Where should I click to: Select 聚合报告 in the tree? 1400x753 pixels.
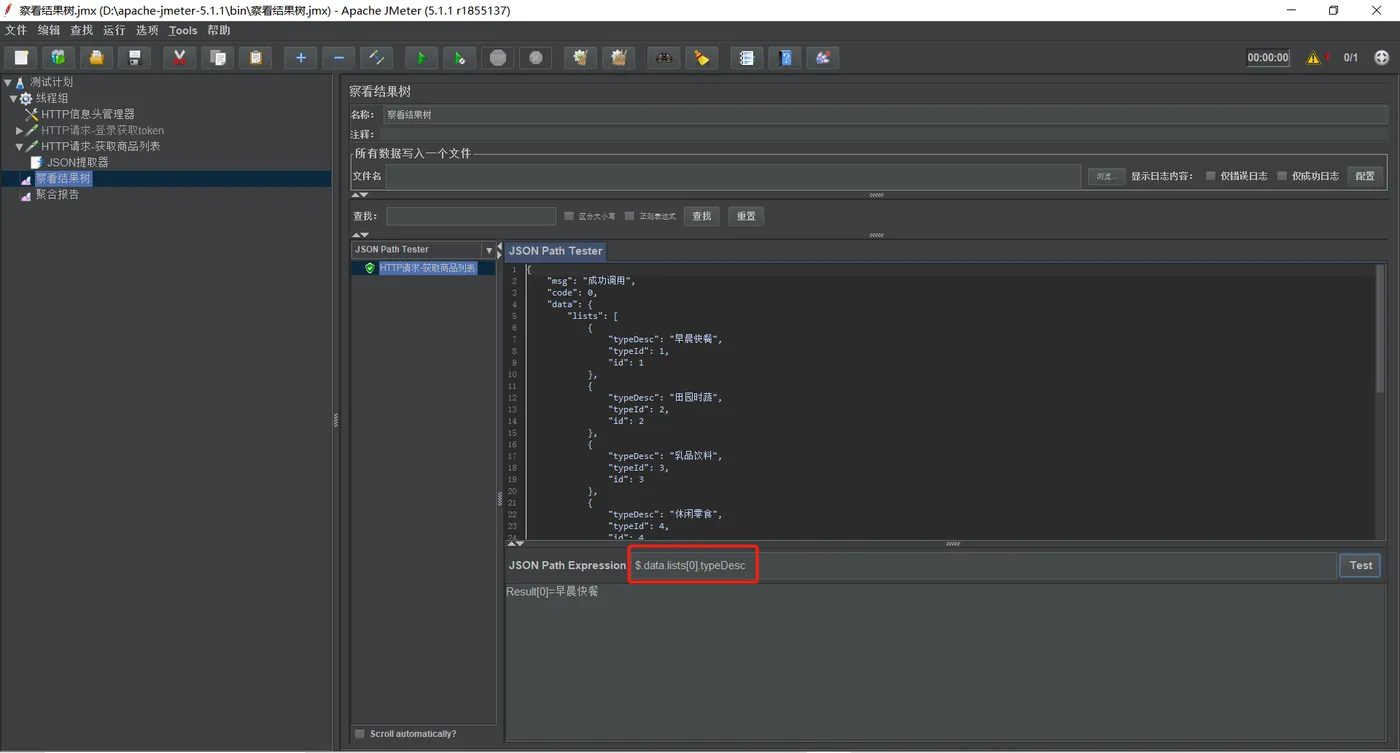point(57,194)
